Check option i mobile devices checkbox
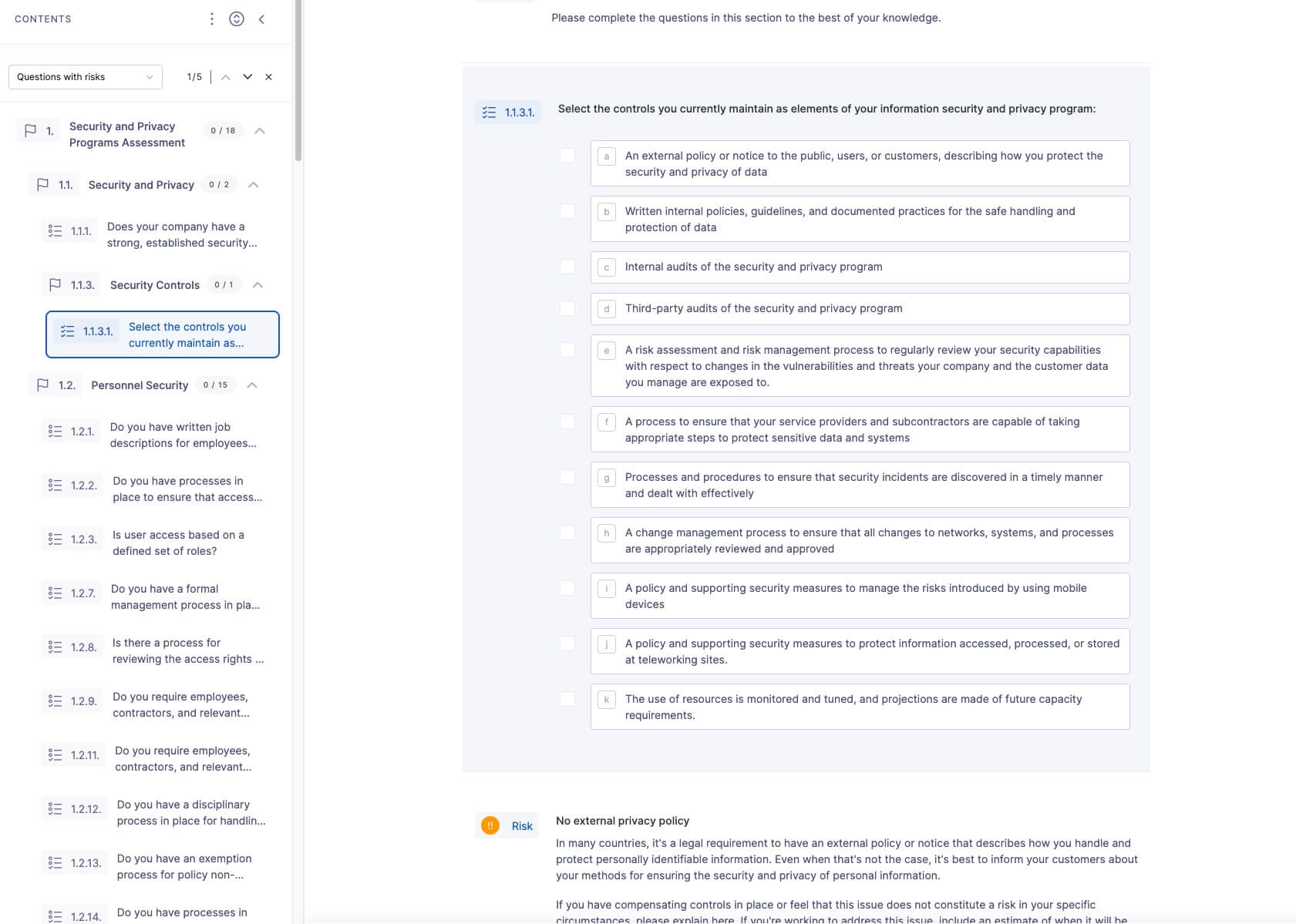The height and width of the screenshot is (924, 1296). click(x=567, y=588)
